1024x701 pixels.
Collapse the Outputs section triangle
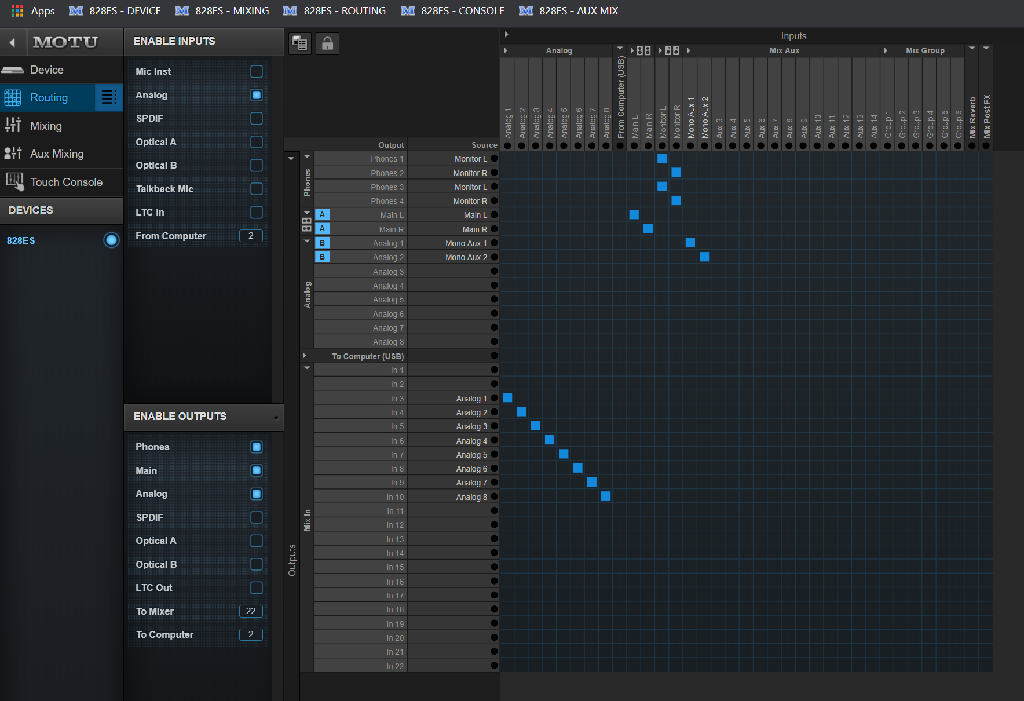click(291, 158)
